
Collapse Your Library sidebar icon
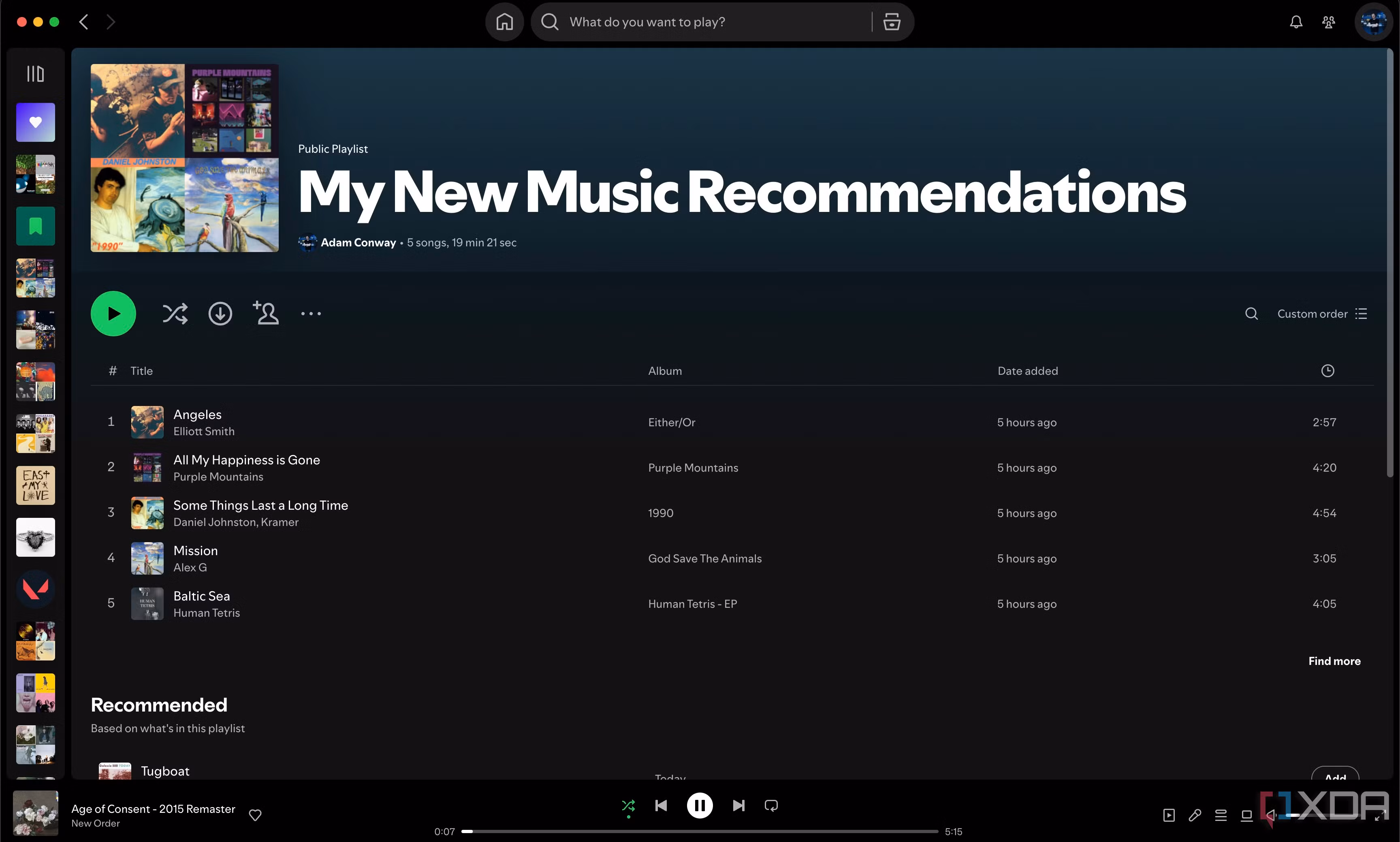(x=35, y=74)
